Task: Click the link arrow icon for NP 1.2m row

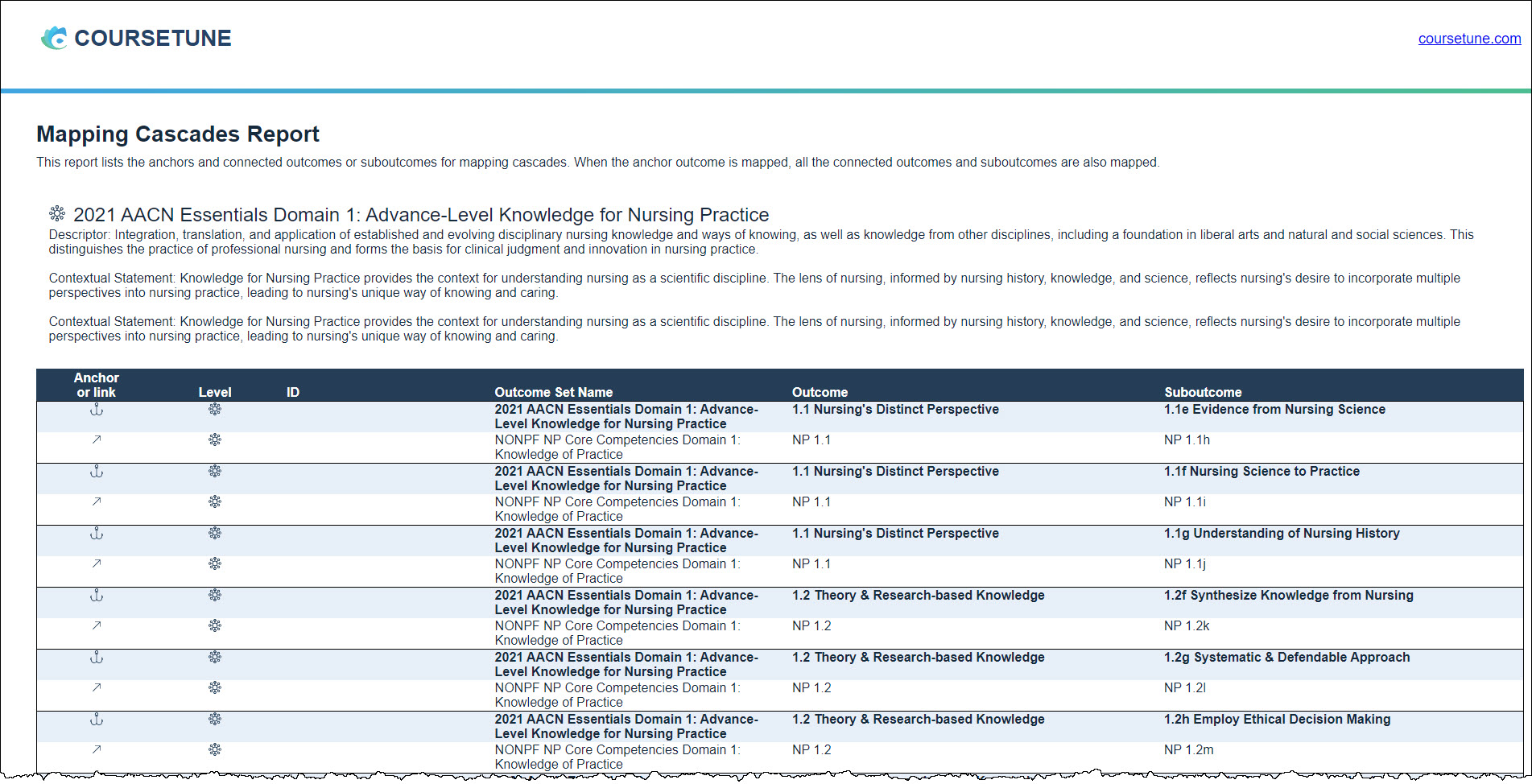Action: click(97, 749)
